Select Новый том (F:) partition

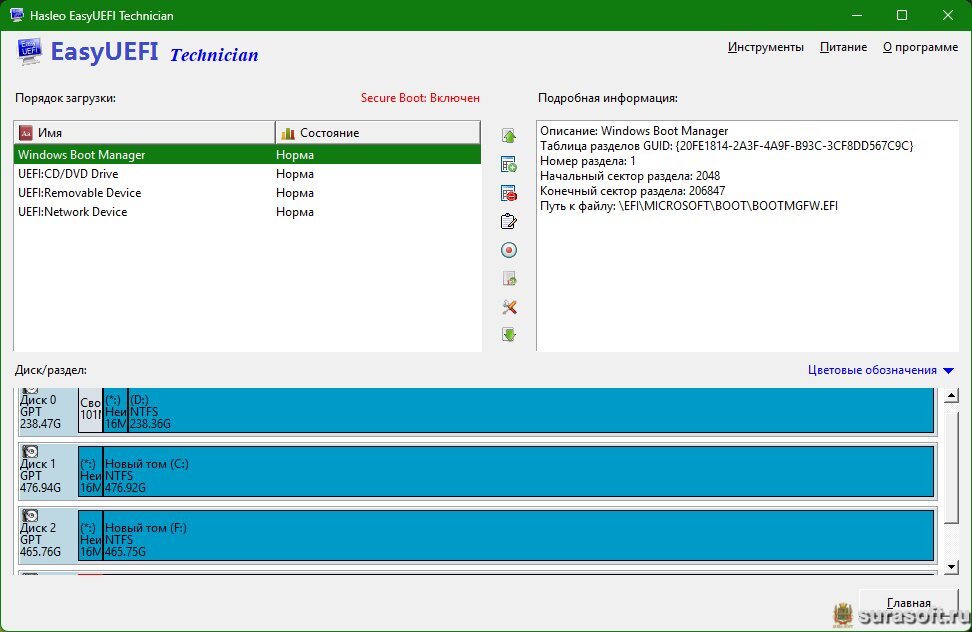pyautogui.click(x=518, y=535)
